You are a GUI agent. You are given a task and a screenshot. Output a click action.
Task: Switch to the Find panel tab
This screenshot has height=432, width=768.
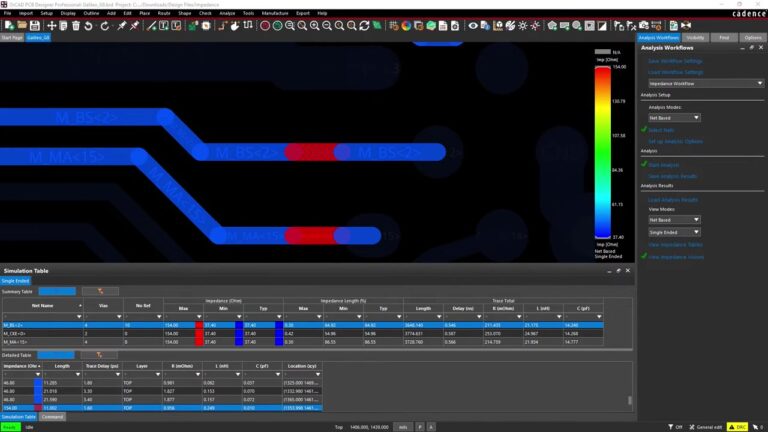pos(724,38)
